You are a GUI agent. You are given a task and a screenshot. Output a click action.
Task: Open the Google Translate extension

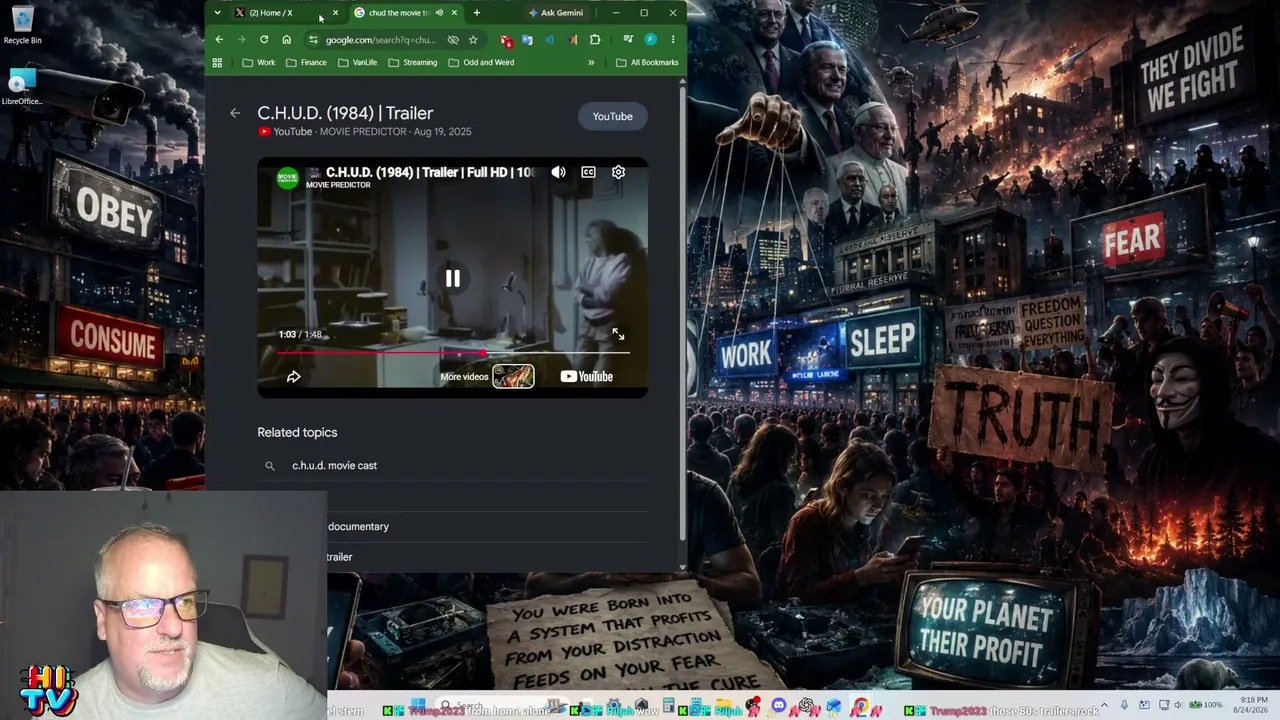527,40
